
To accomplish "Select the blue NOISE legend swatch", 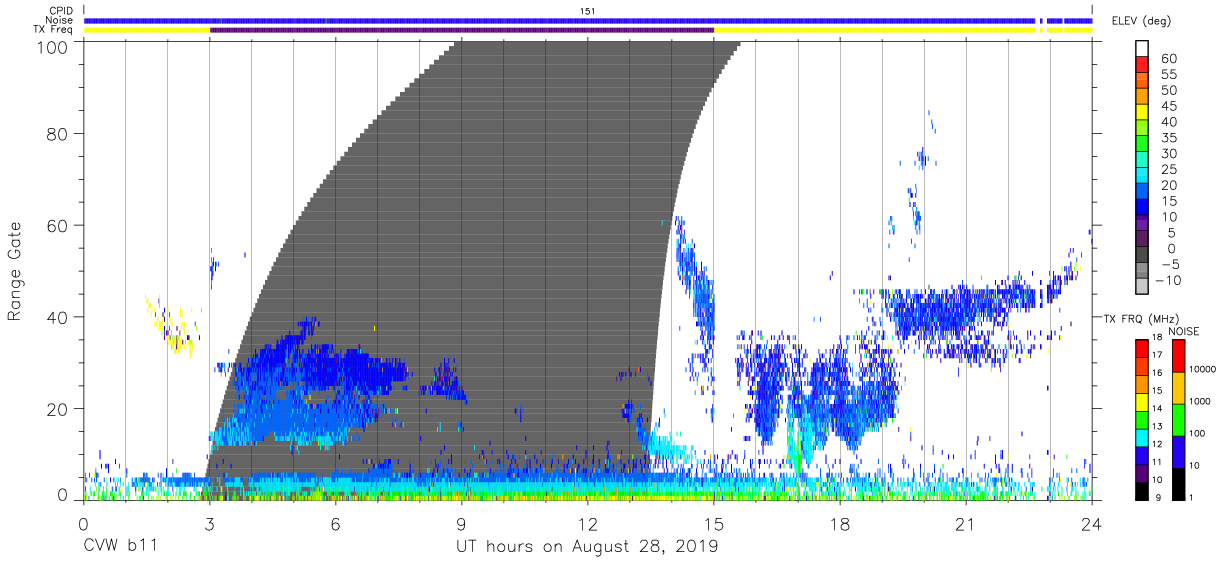I will click(x=1179, y=451).
